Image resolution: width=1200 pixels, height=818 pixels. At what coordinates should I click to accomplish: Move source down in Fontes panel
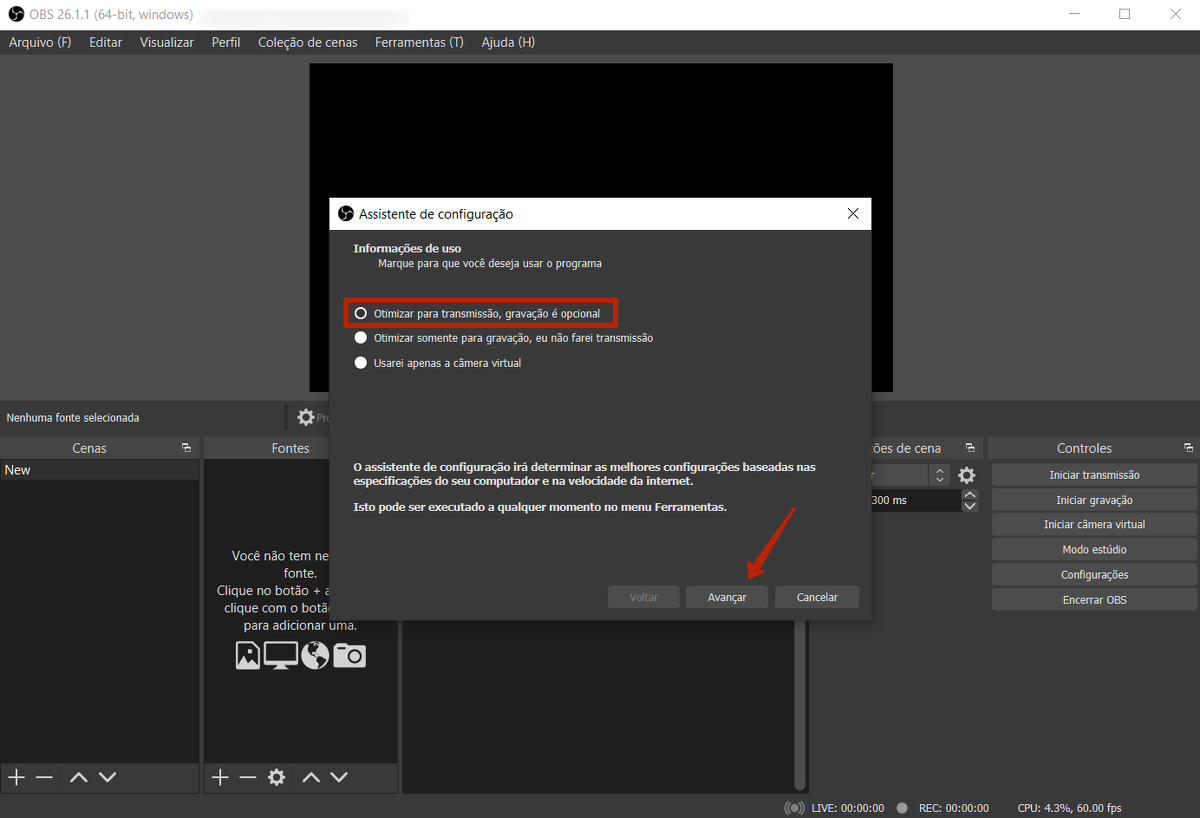tap(339, 777)
